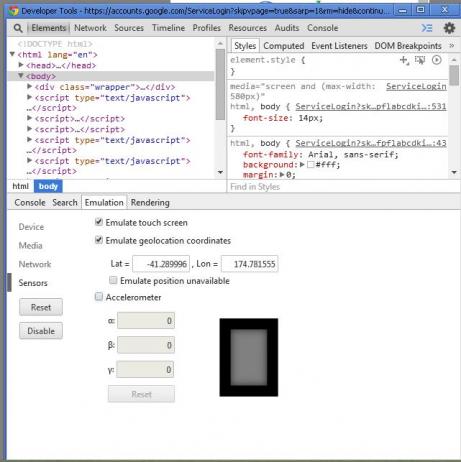Switch to the Sources panel
461x462 pixels.
[x=129, y=28]
